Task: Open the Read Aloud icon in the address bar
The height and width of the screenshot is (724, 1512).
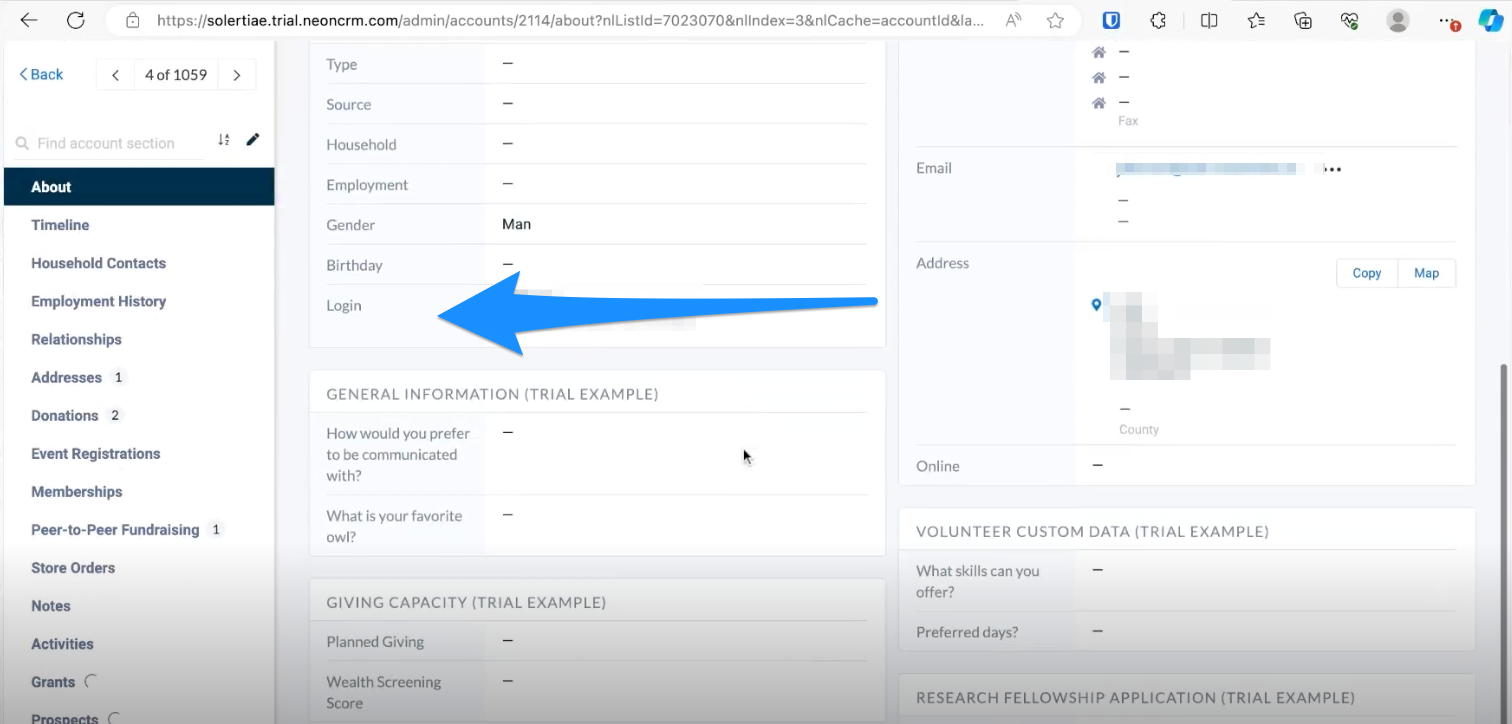Action: pos(1014,20)
